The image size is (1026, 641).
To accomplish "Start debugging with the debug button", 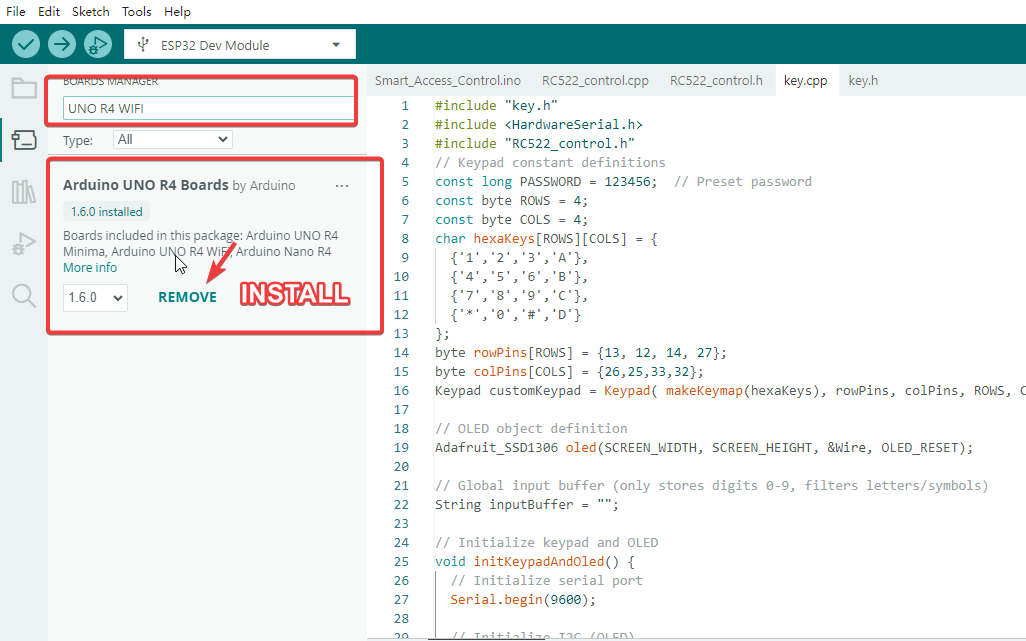I will [x=97, y=44].
